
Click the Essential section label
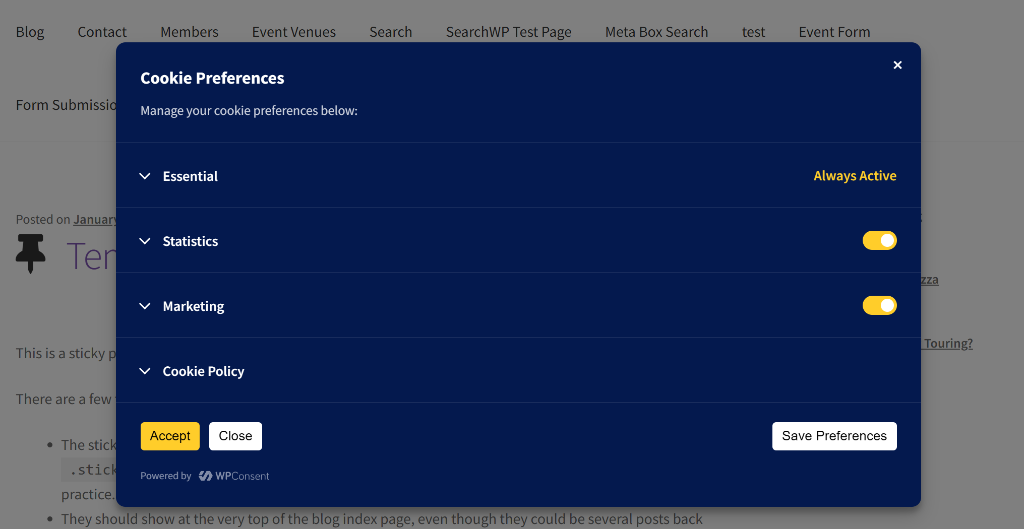(x=190, y=176)
